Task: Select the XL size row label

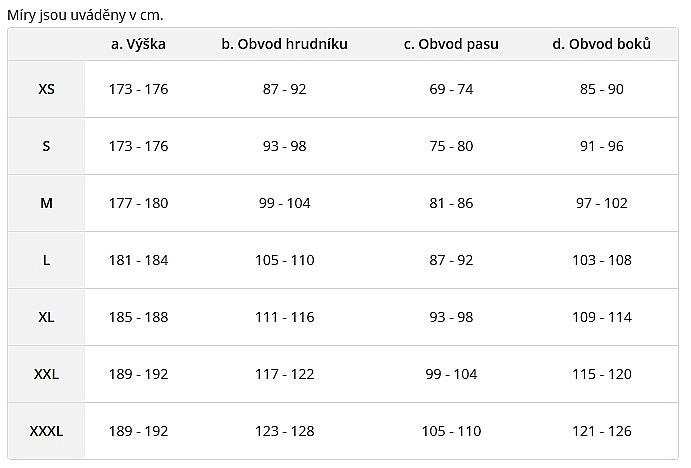Action: [x=46, y=317]
